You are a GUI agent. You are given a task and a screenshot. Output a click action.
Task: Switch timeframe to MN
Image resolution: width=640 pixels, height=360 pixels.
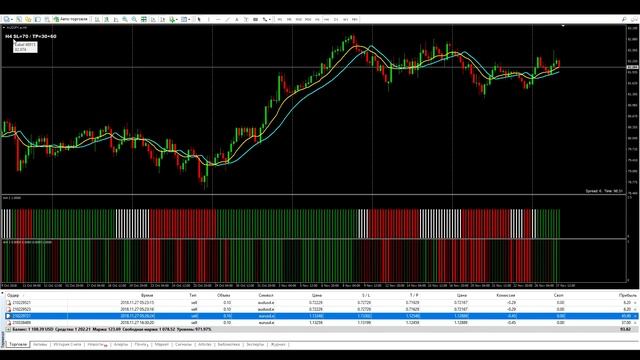point(355,19)
